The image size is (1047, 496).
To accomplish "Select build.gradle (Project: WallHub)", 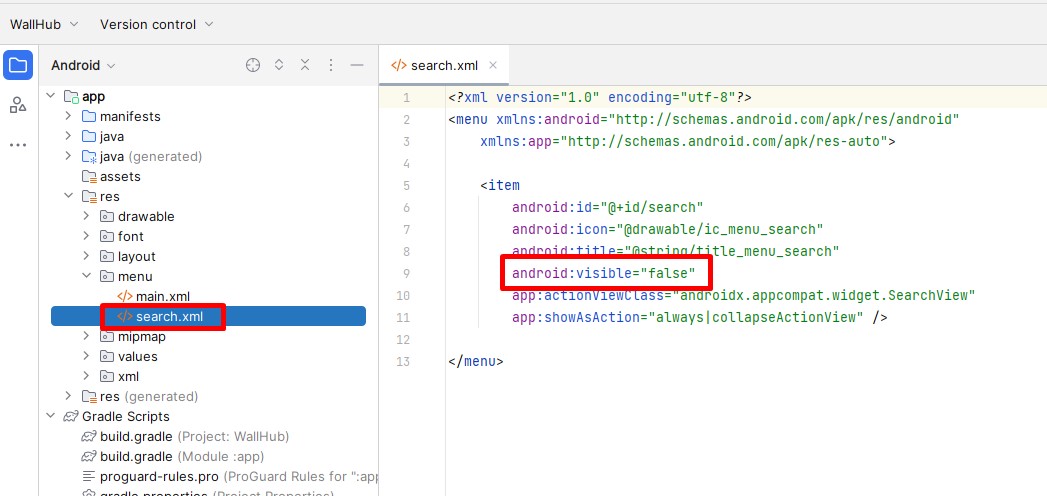I will click(x=194, y=437).
